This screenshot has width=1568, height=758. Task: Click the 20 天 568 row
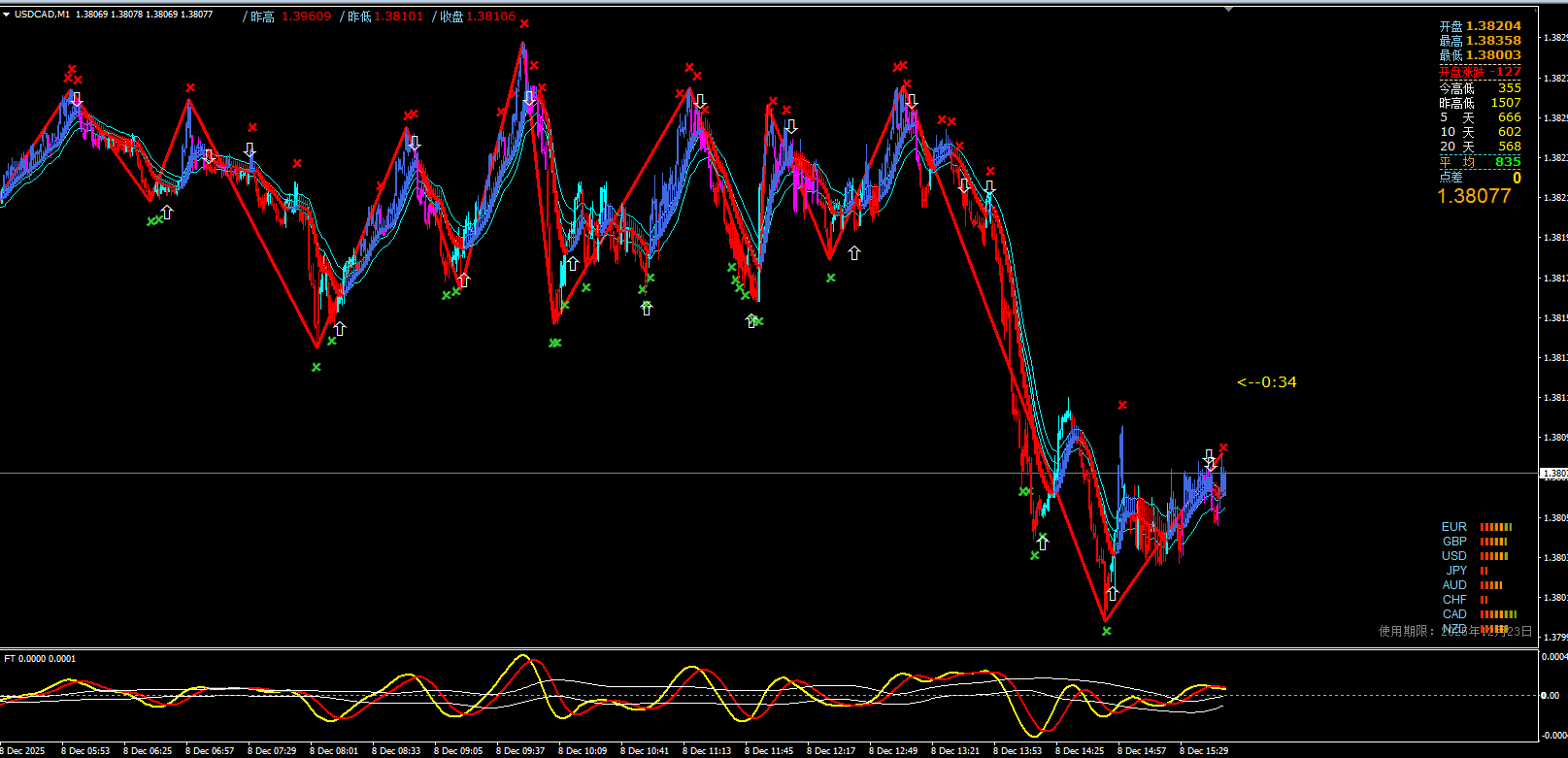[1480, 147]
